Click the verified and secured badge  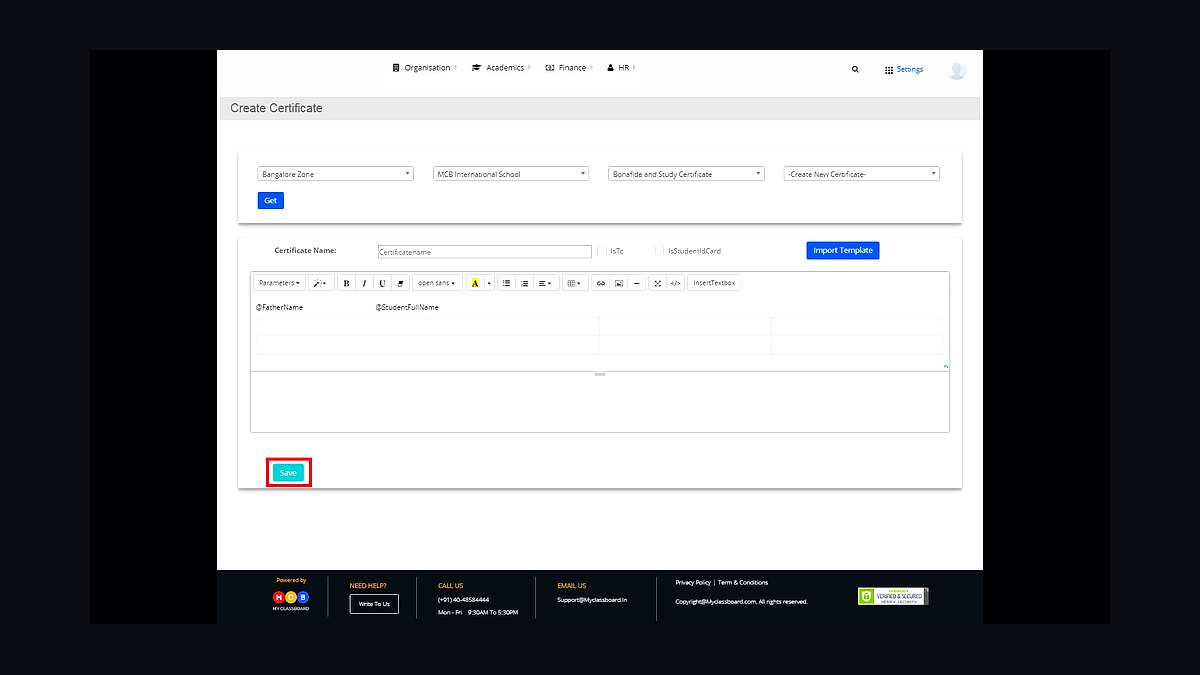coord(893,596)
